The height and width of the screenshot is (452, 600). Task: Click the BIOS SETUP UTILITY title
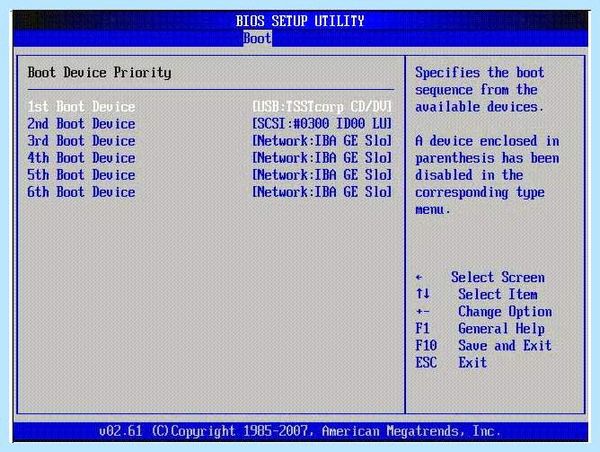click(x=300, y=21)
